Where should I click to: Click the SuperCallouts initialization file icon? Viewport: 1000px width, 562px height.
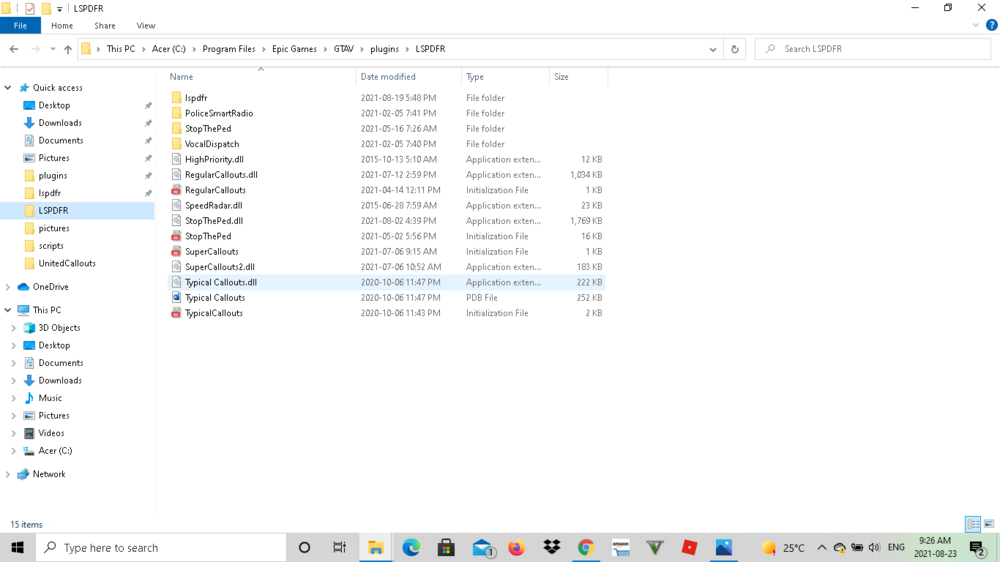point(177,251)
